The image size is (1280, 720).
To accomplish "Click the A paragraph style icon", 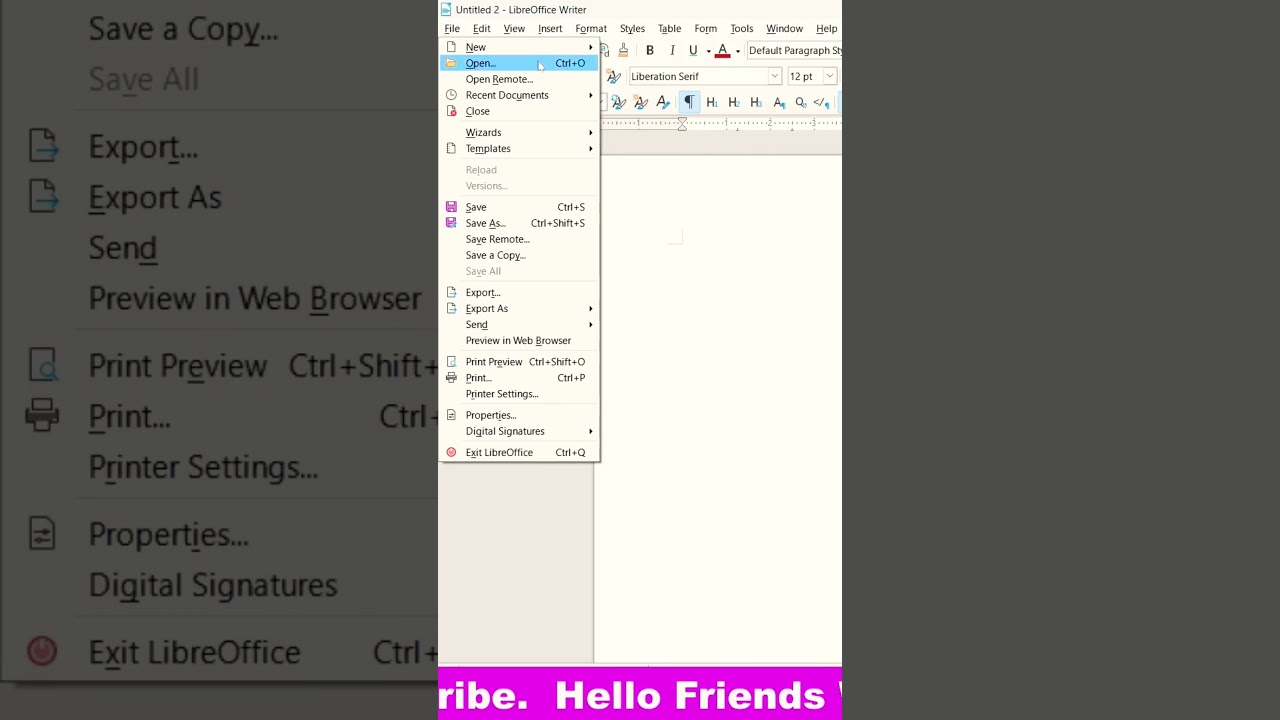I will pos(778,102).
